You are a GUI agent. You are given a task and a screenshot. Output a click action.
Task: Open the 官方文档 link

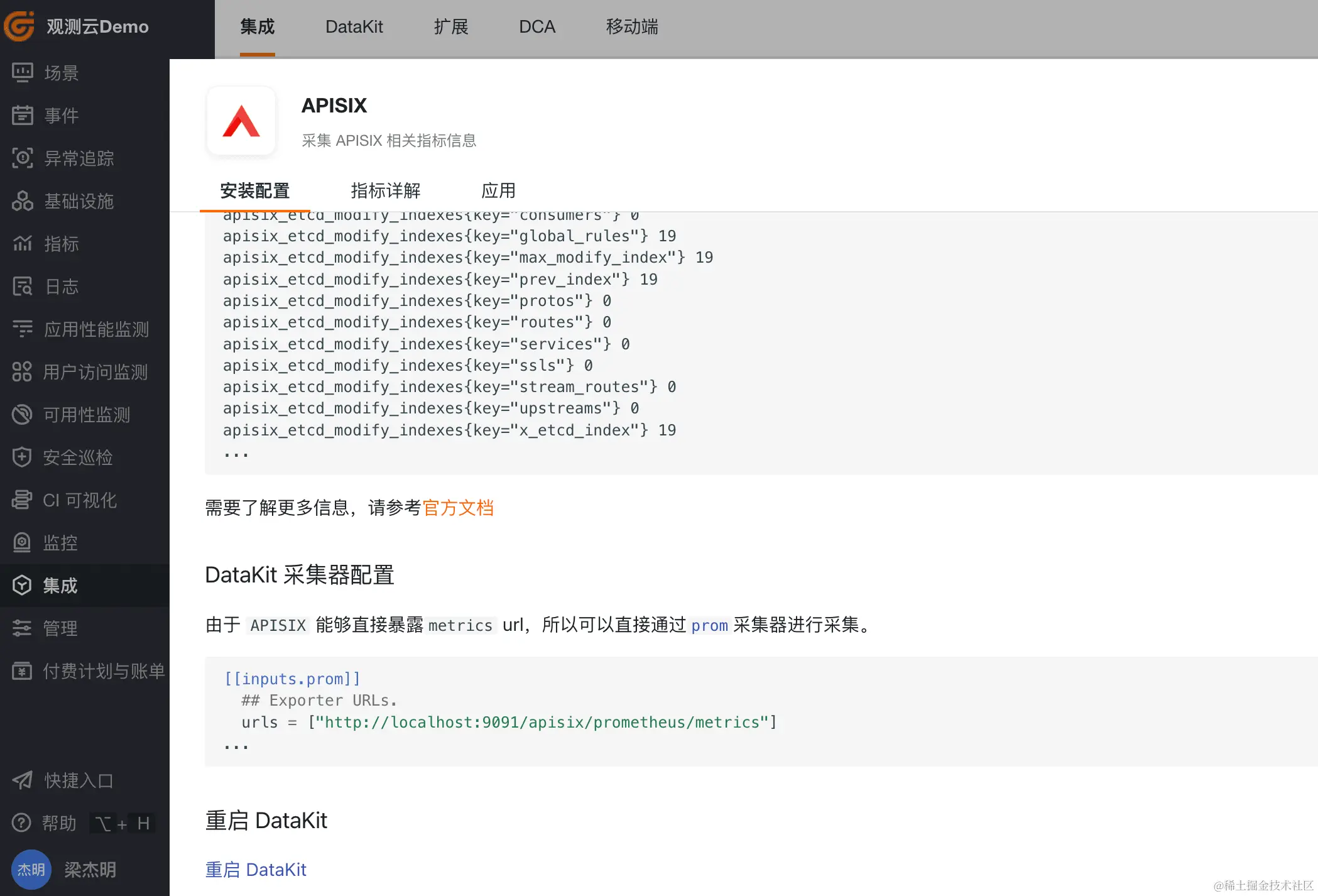click(458, 508)
